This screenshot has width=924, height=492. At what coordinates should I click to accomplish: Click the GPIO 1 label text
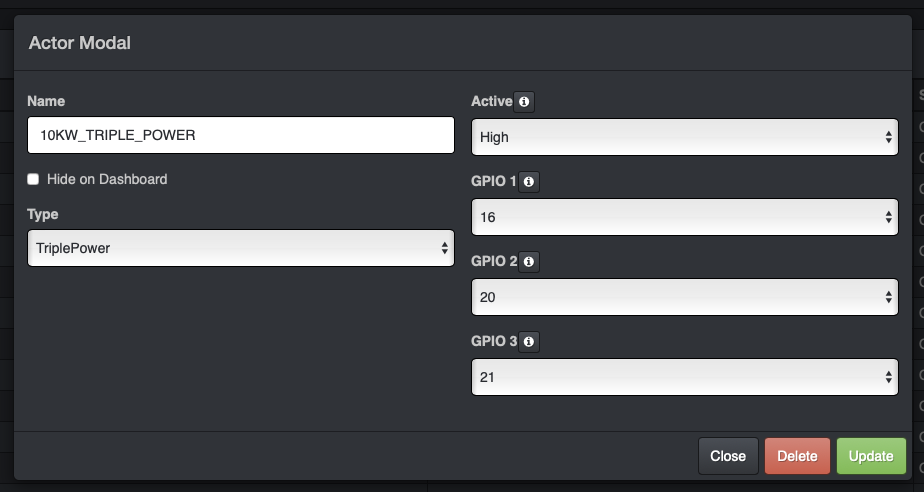tap(494, 182)
